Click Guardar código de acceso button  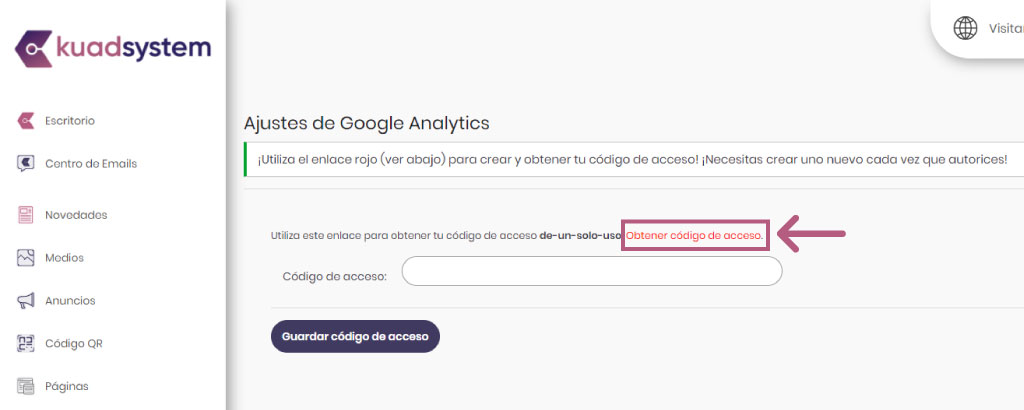click(x=355, y=336)
